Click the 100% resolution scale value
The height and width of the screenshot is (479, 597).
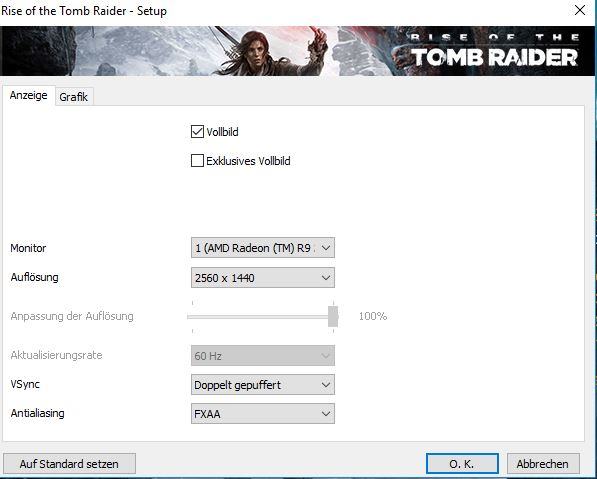click(x=373, y=316)
